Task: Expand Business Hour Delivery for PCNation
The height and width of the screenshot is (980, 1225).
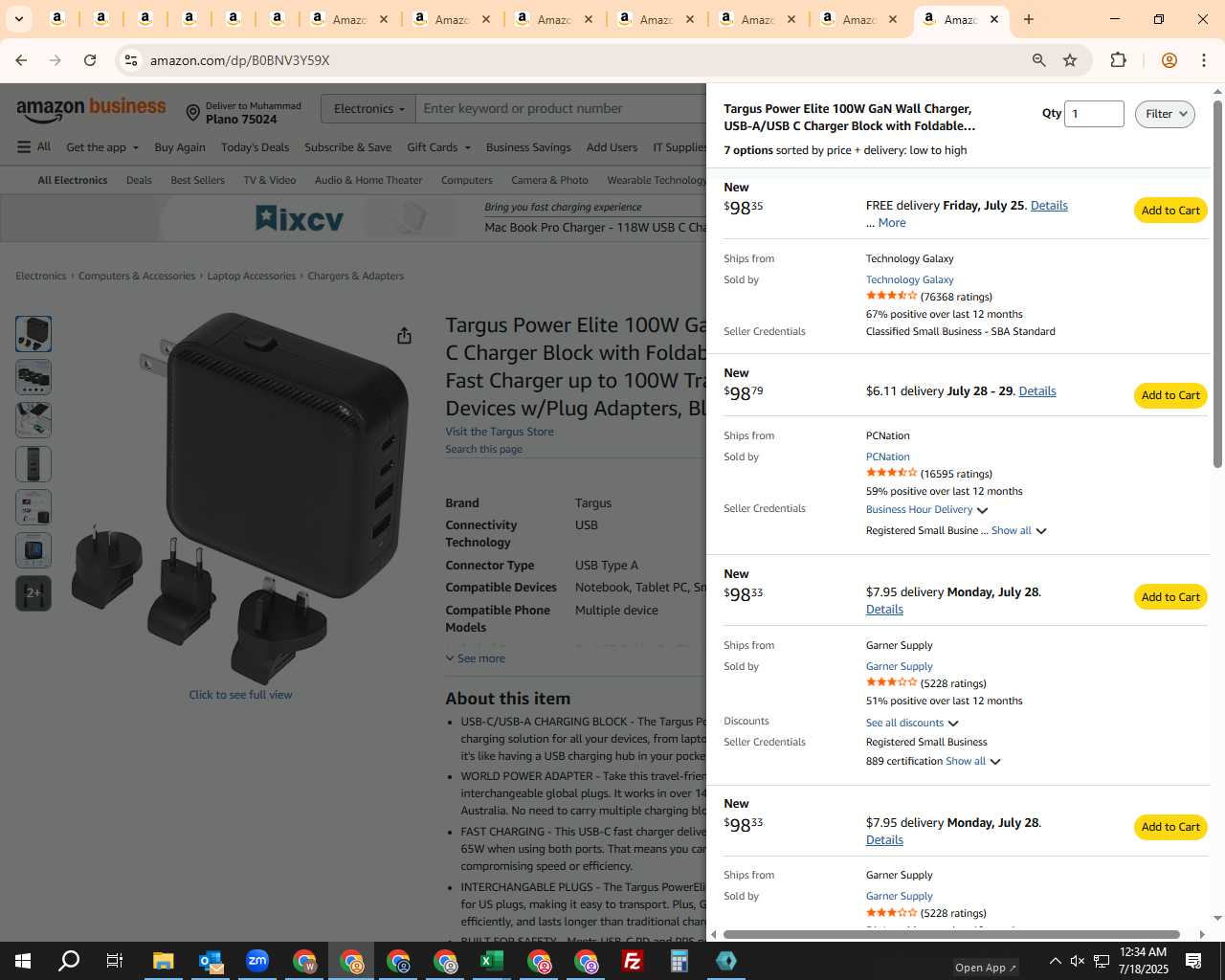Action: tap(926, 510)
